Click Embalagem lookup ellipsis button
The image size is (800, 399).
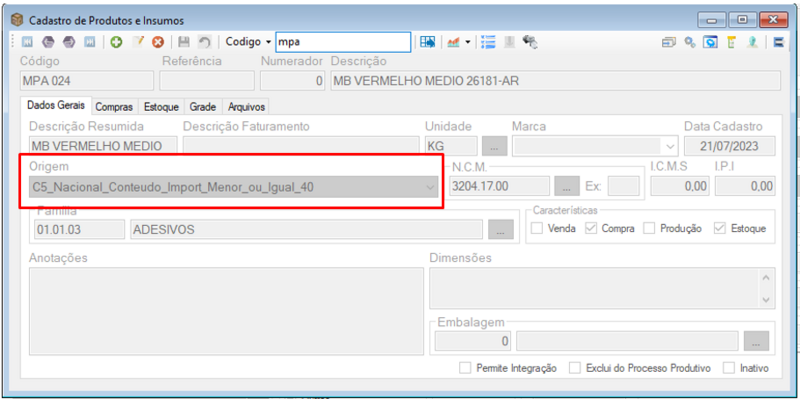pos(756,341)
